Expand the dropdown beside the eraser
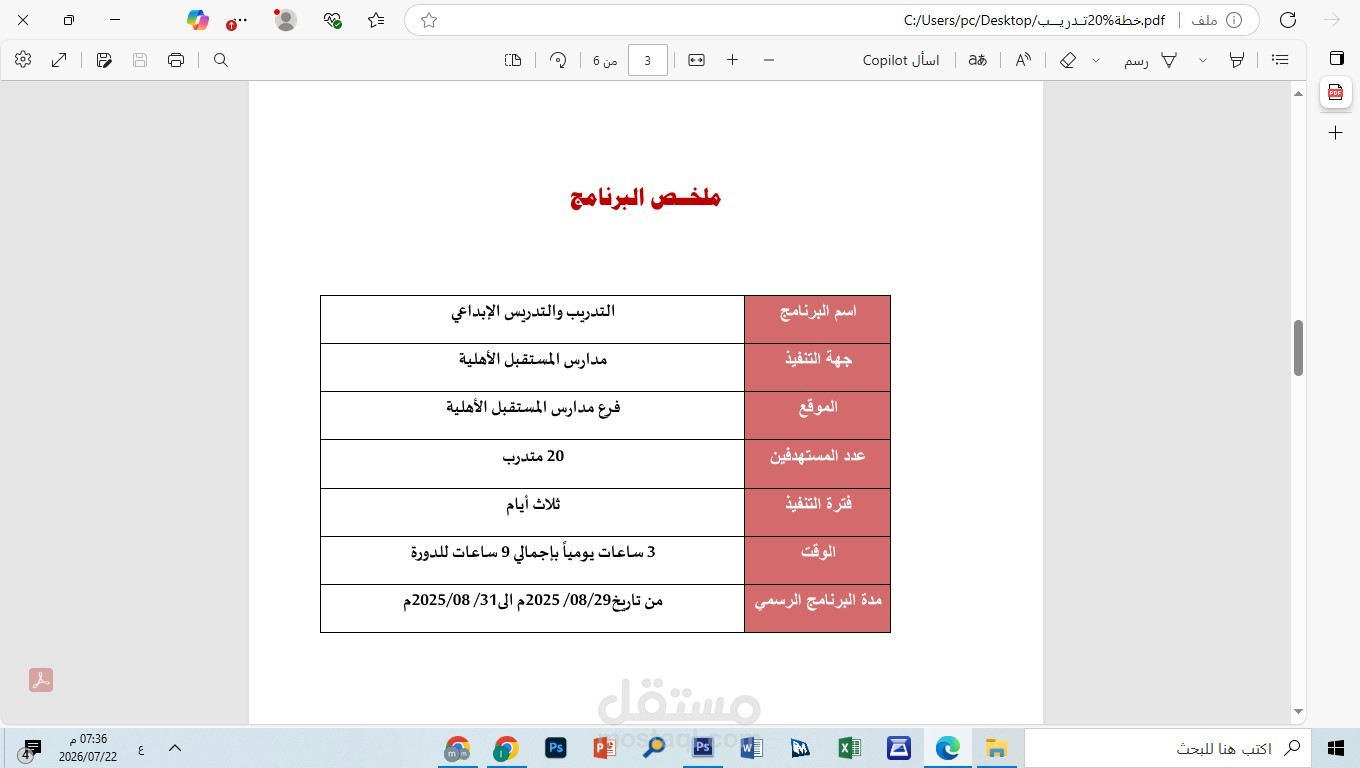The image size is (1360, 768). pyautogui.click(x=1095, y=60)
